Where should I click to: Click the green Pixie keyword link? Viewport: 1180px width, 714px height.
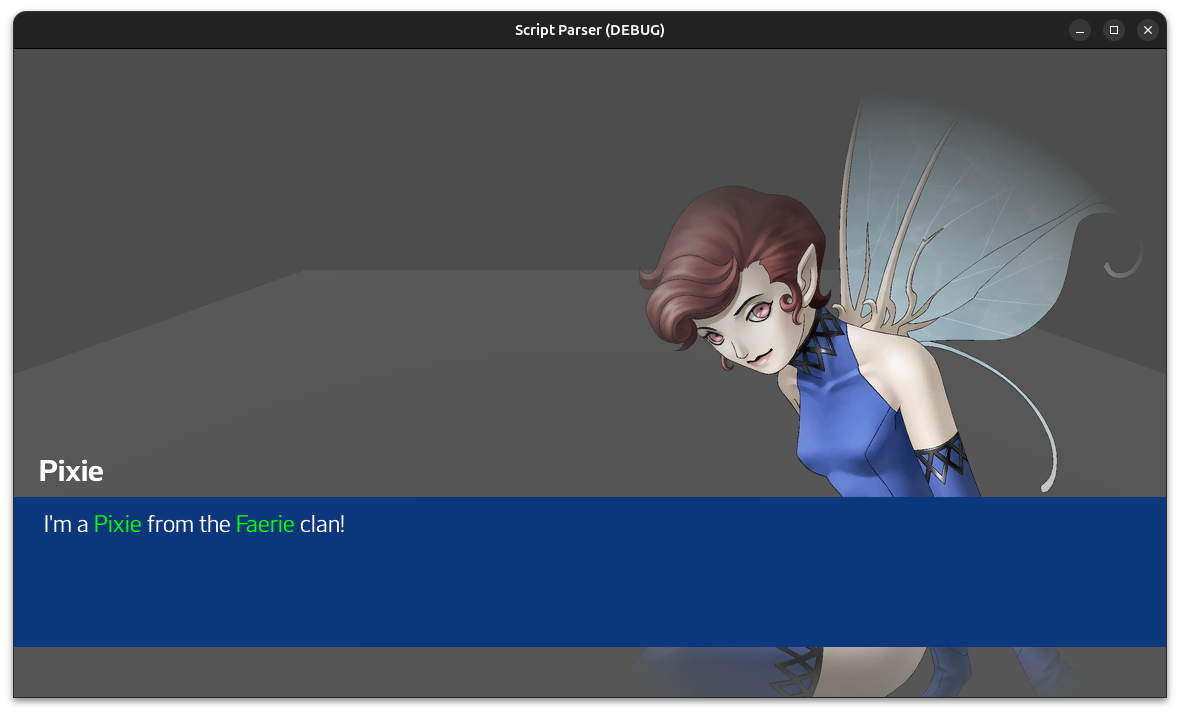117,523
